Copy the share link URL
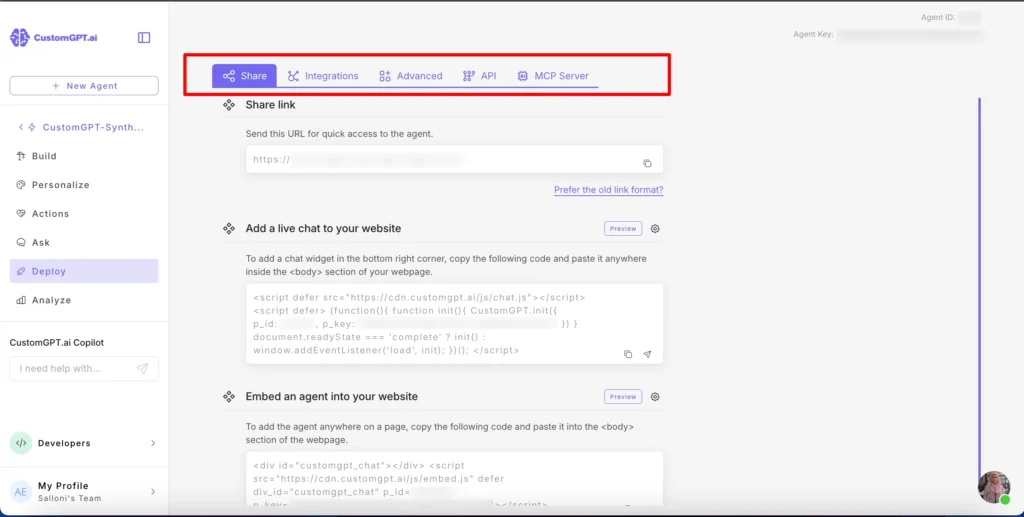This screenshot has width=1024, height=517. pos(647,163)
